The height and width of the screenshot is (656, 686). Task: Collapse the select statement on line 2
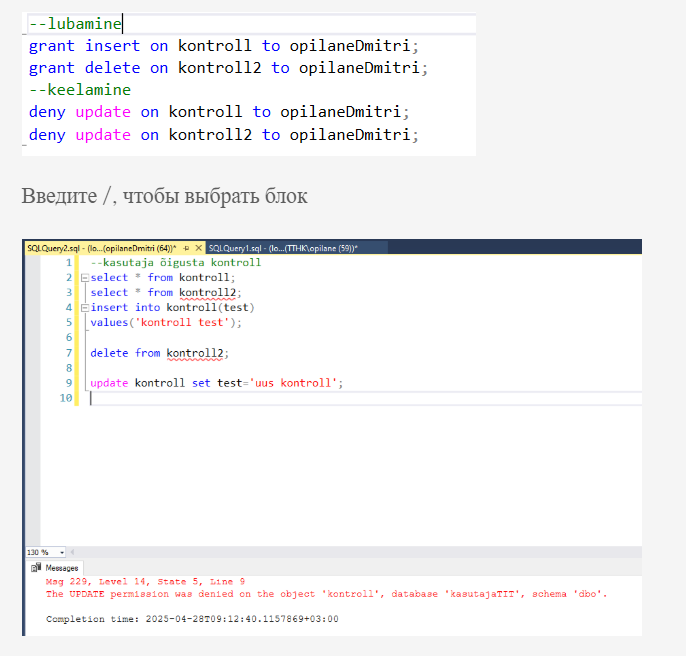(x=84, y=277)
